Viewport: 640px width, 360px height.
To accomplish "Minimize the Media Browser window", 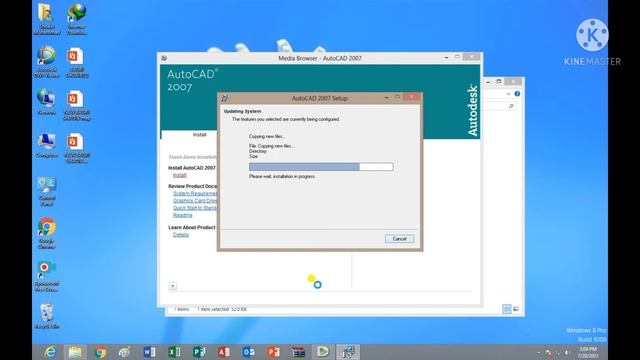I will pos(447,58).
